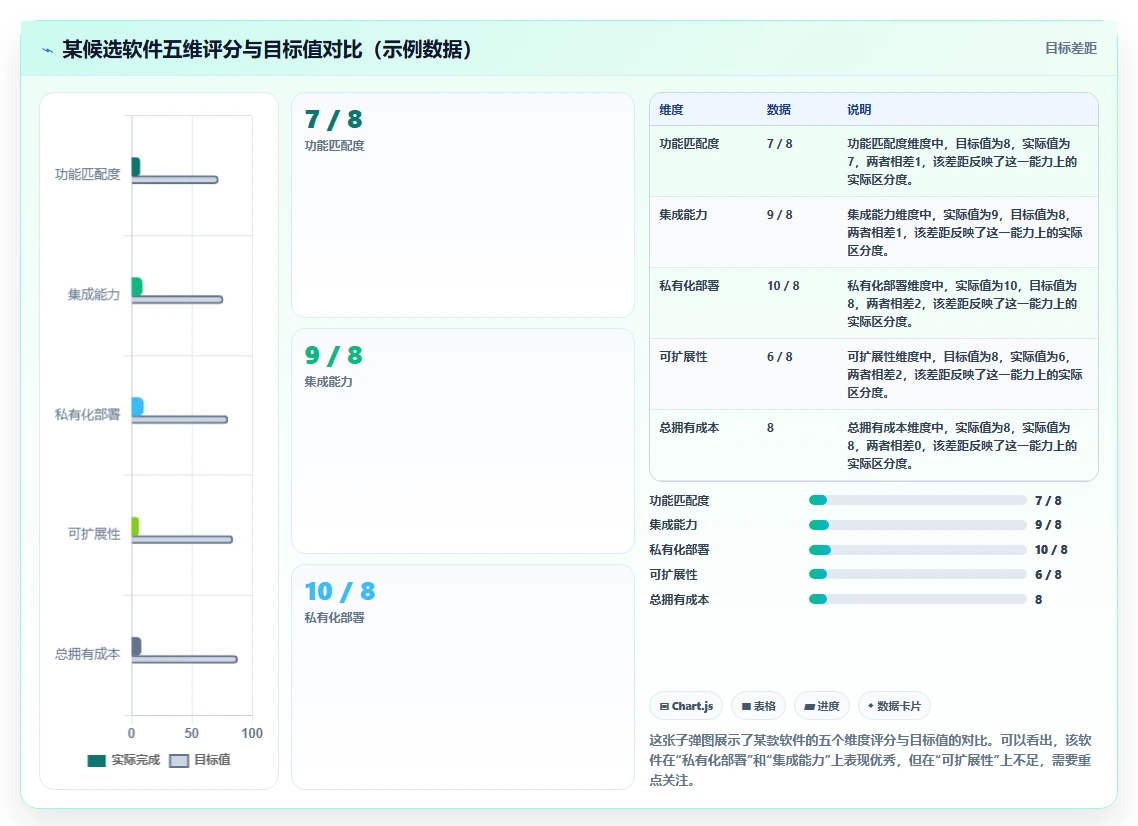This screenshot has width=1138, height=826.
Task: Click the 私有化部署 caption under the 10 / 8 card
Action: click(335, 617)
